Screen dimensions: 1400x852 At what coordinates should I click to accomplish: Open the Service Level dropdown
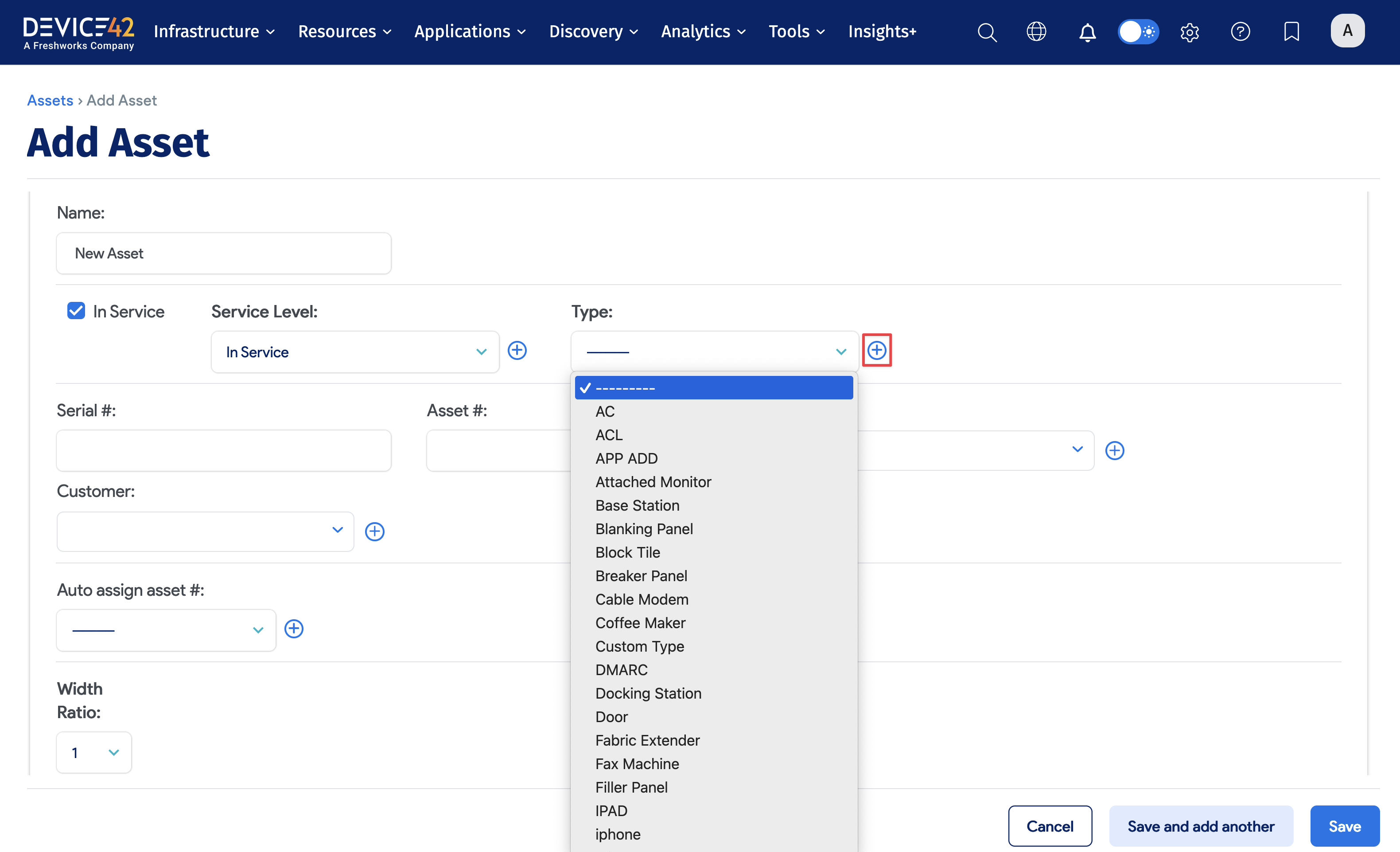[354, 352]
